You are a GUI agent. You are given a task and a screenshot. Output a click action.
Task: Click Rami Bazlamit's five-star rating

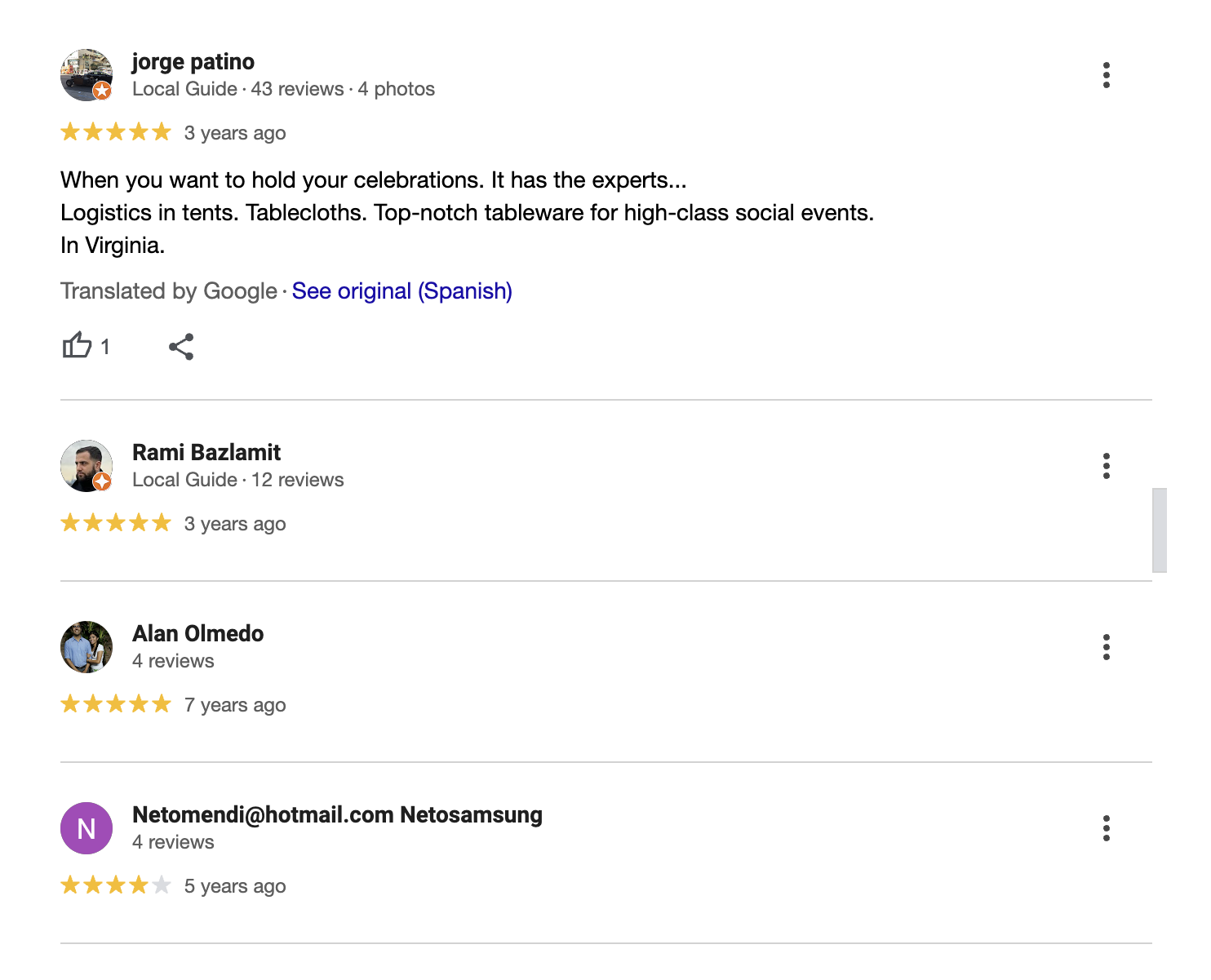116,523
